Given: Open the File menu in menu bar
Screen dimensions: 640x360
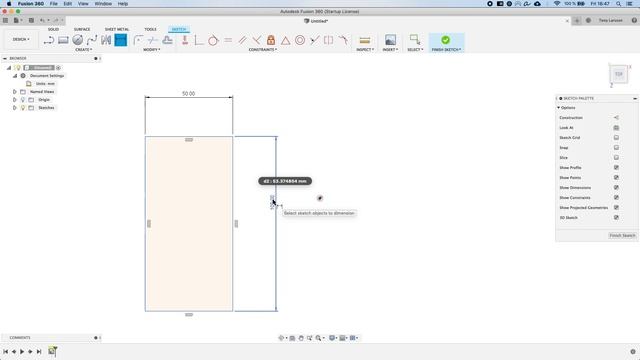Looking at the screenshot, I should click(53, 4).
